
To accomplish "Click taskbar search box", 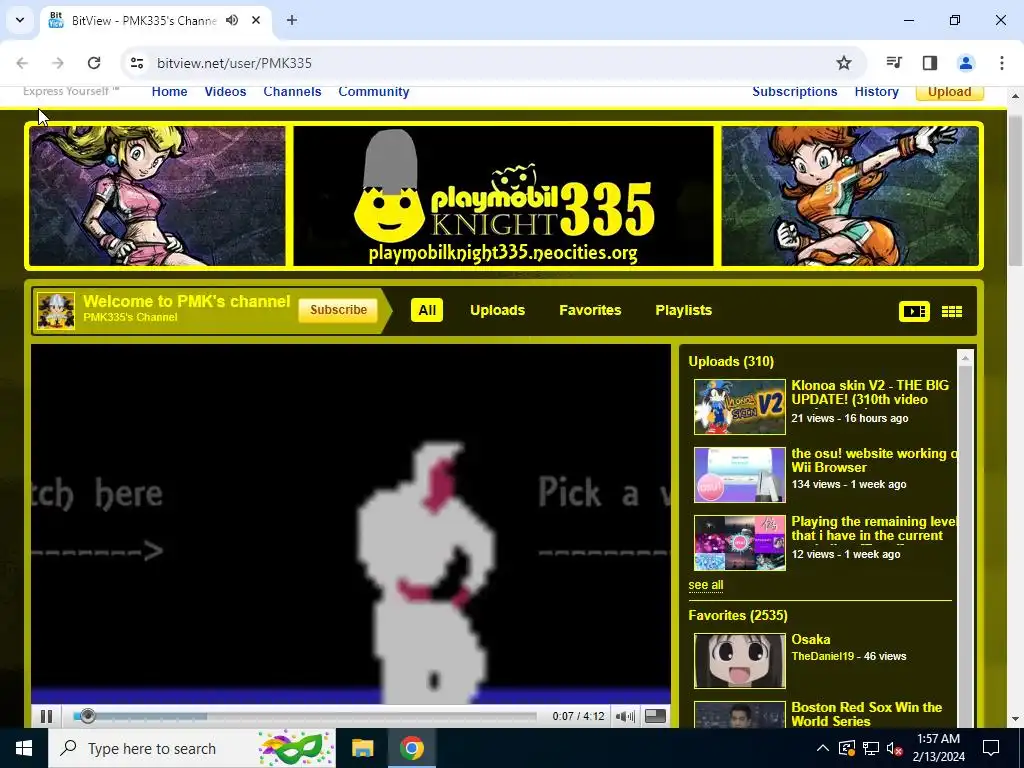I will point(192,748).
